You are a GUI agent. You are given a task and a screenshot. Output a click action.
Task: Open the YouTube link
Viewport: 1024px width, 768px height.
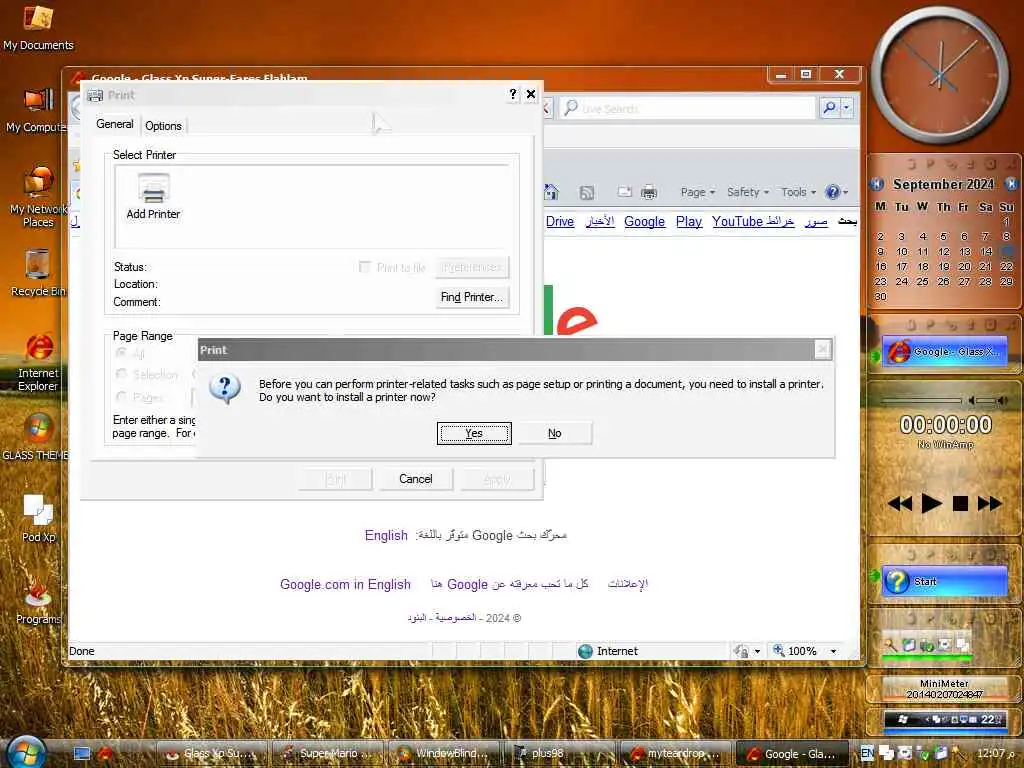(x=737, y=221)
